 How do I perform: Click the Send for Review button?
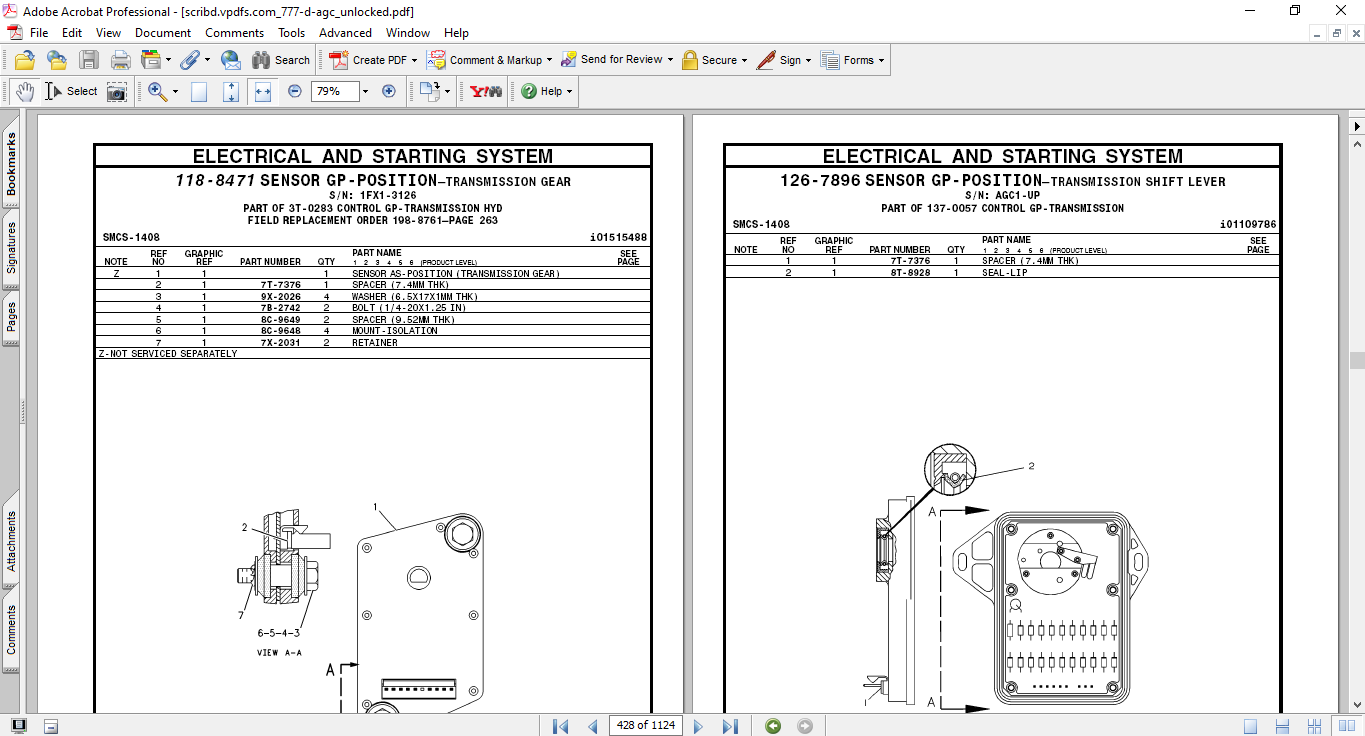(x=620, y=60)
